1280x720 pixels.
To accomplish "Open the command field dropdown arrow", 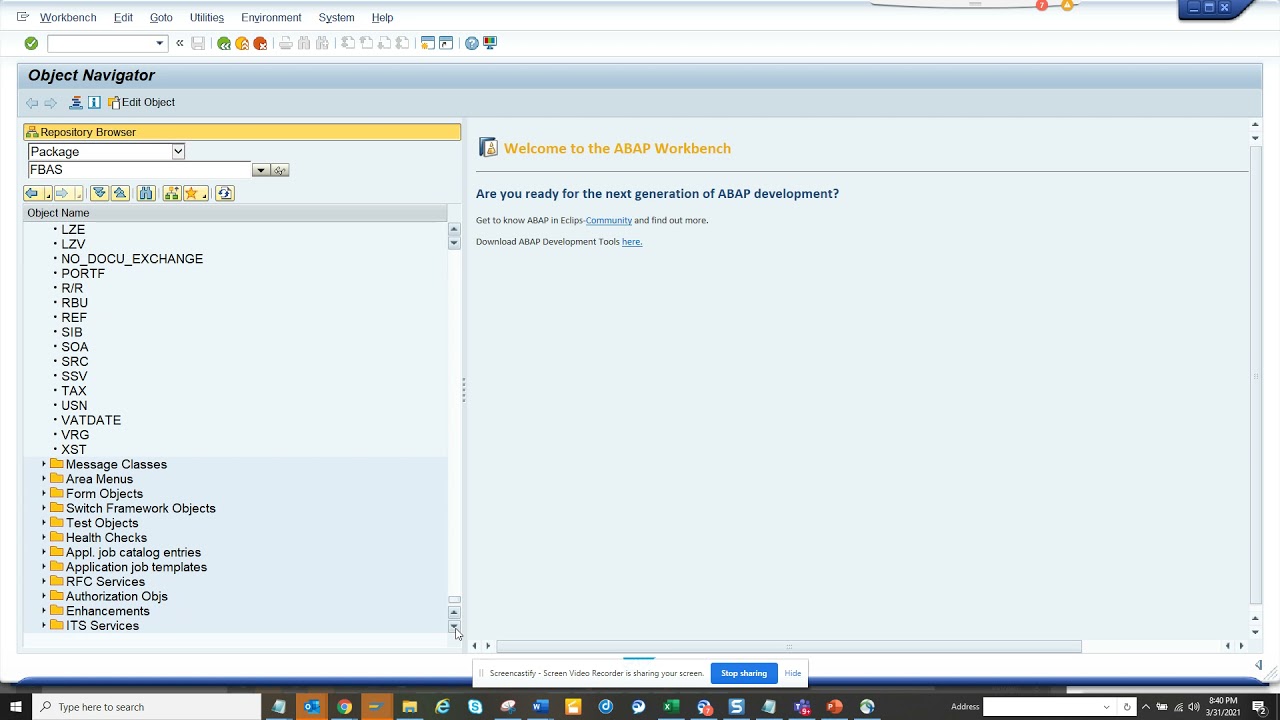I will click(159, 43).
